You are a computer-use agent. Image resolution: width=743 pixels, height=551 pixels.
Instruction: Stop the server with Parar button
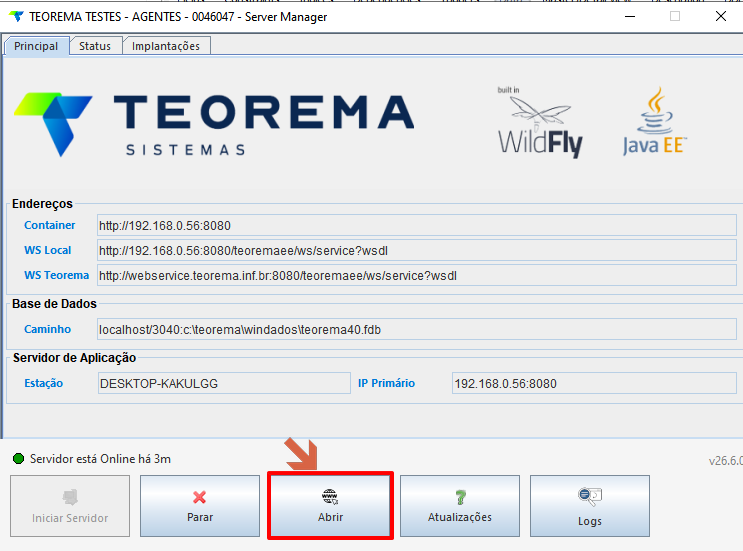tap(200, 506)
